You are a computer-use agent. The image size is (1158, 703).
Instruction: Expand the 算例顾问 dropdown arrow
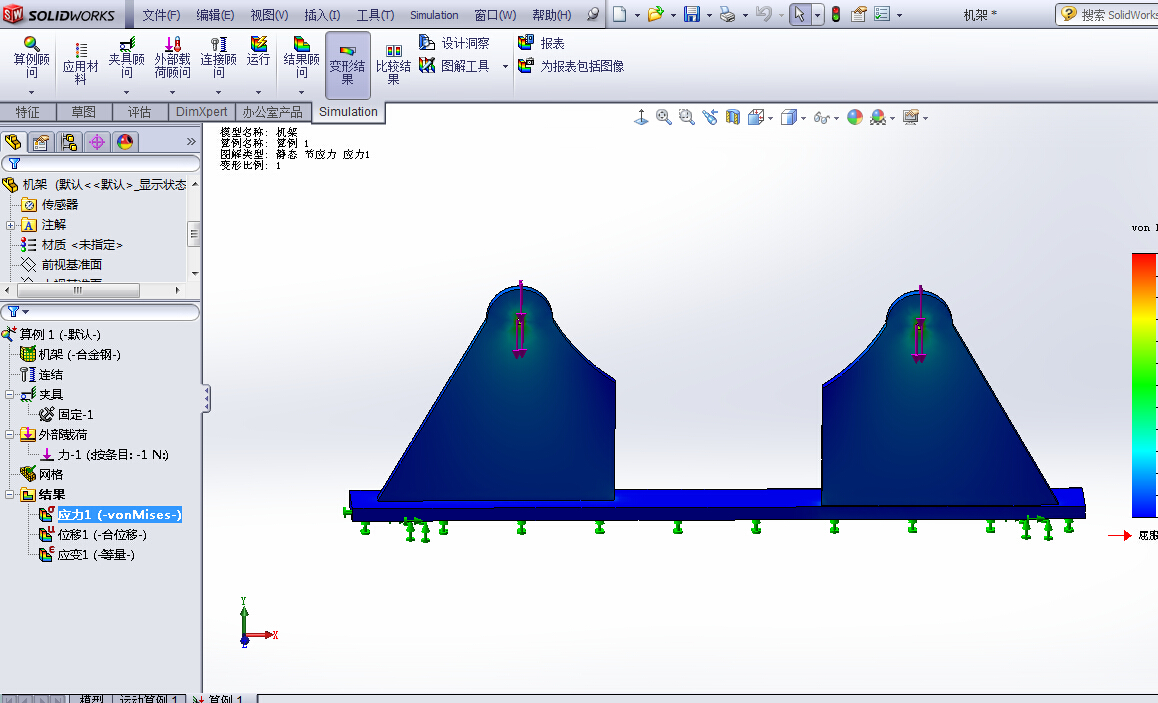point(31,92)
